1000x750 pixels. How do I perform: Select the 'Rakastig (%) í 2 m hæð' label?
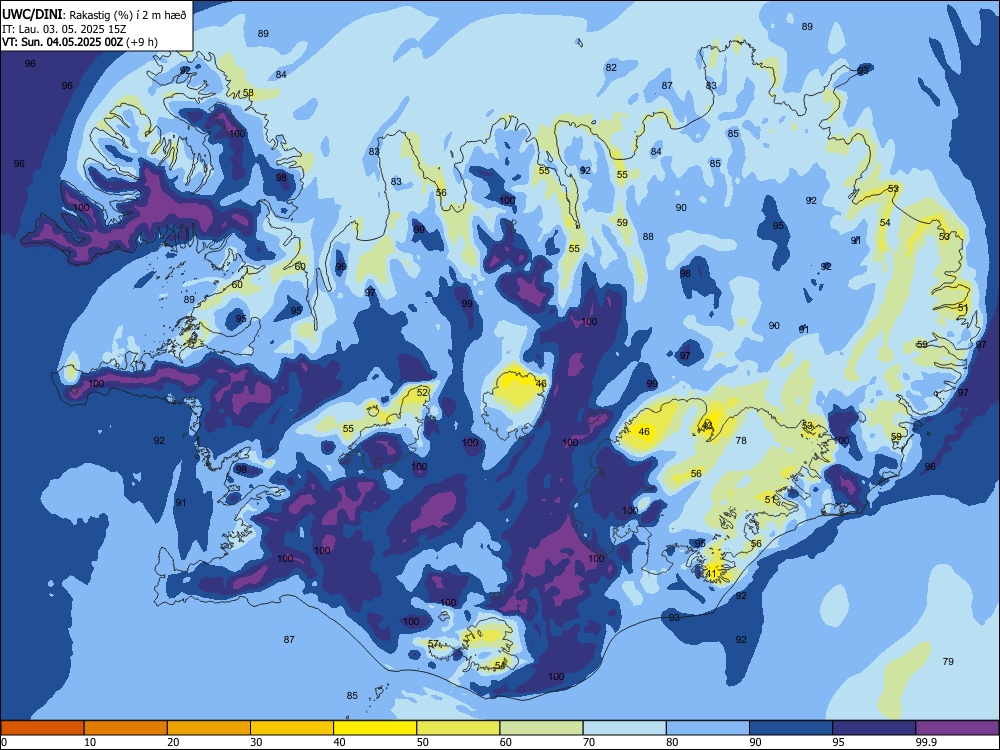point(128,15)
